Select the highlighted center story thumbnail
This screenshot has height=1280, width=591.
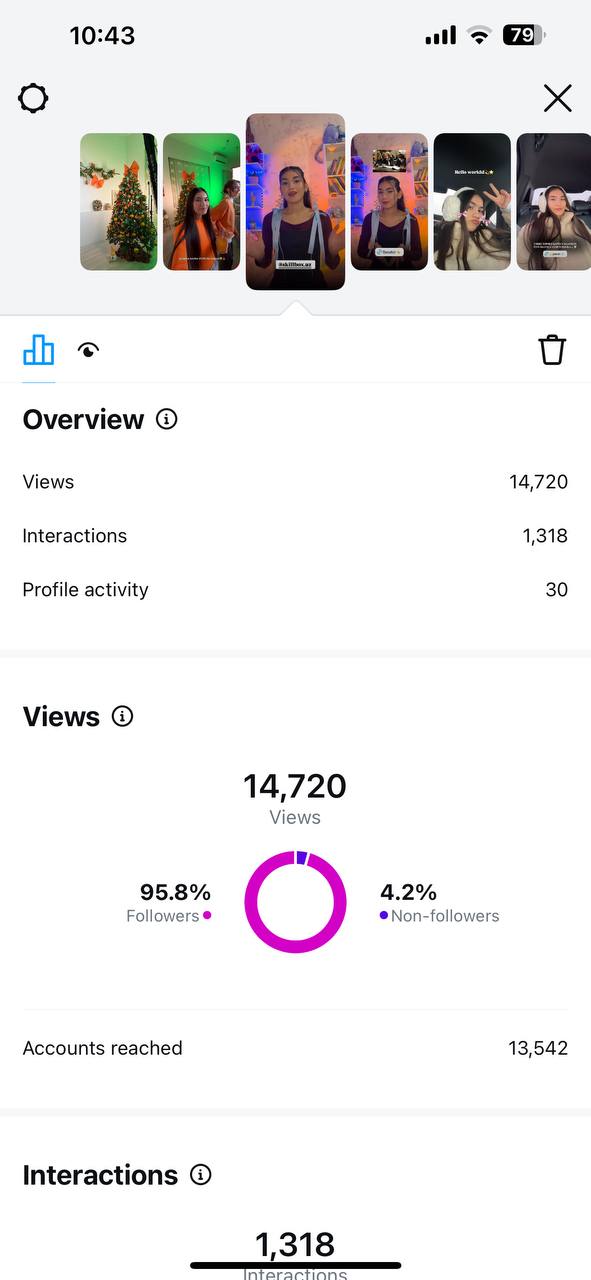(x=295, y=202)
